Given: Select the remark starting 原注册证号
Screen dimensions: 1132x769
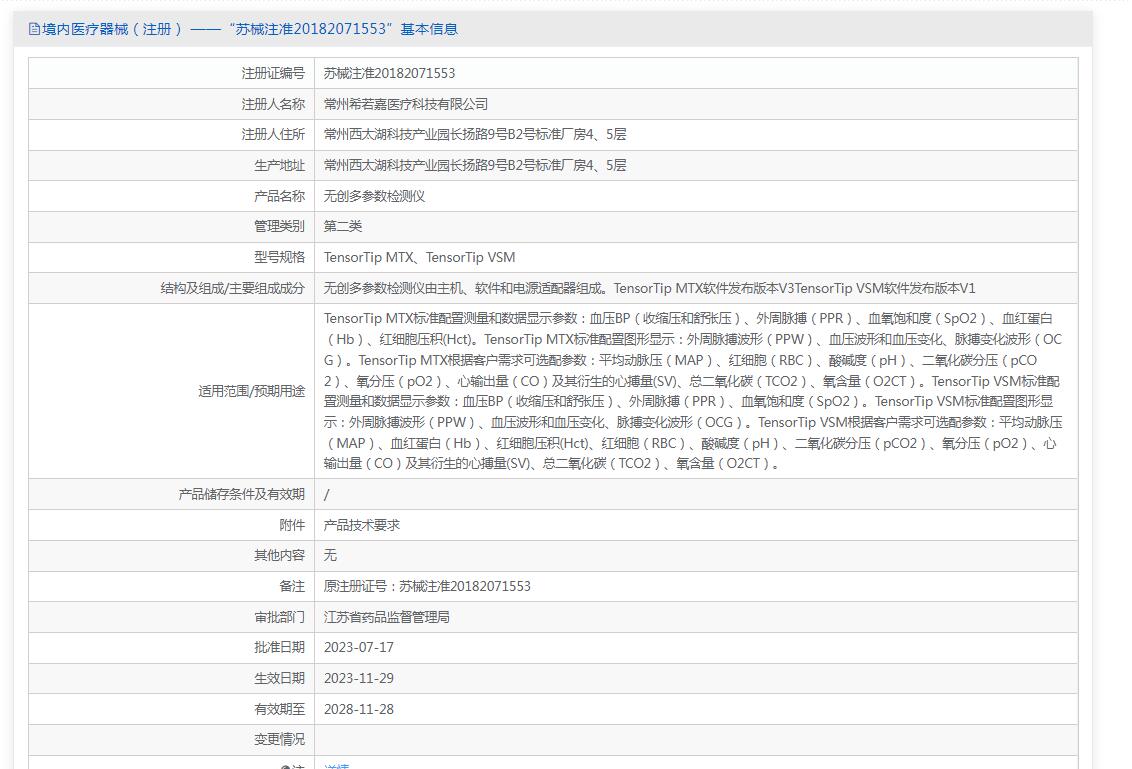Looking at the screenshot, I should point(427,586).
